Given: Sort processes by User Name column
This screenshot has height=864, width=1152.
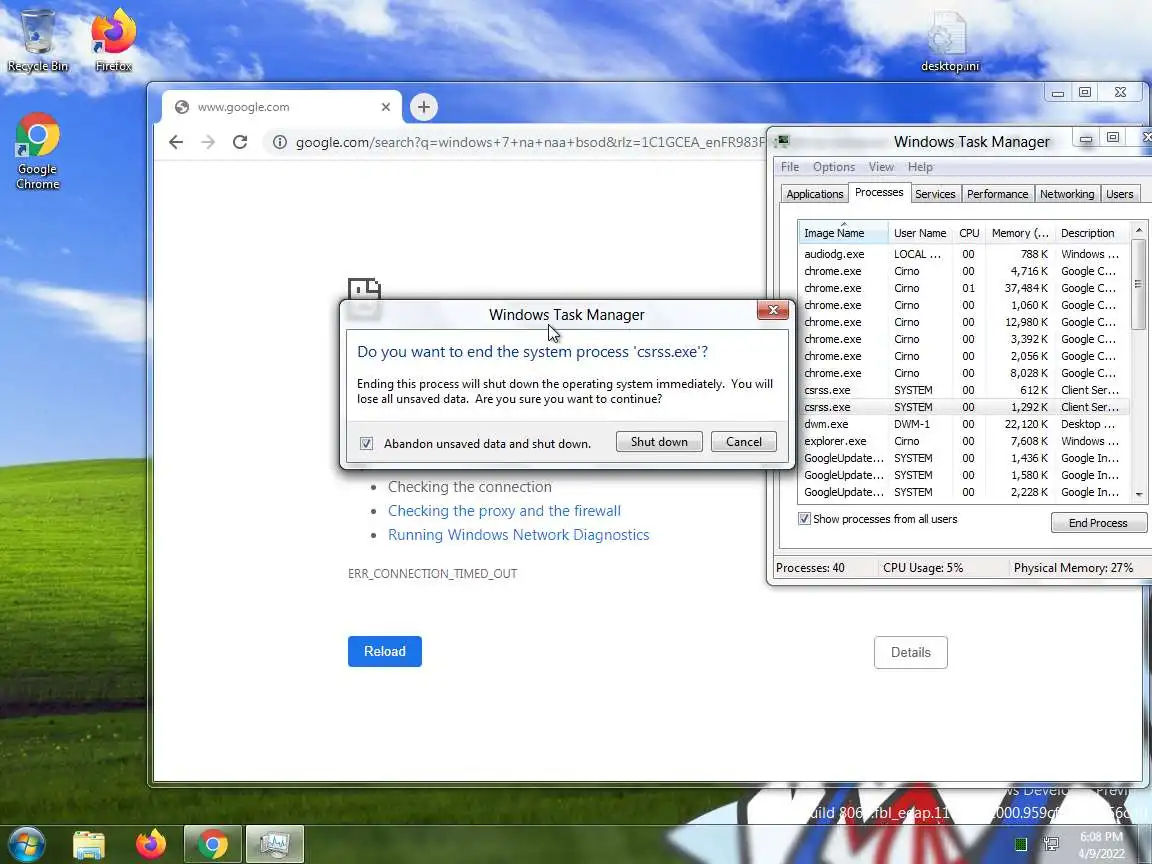Looking at the screenshot, I should [x=920, y=233].
